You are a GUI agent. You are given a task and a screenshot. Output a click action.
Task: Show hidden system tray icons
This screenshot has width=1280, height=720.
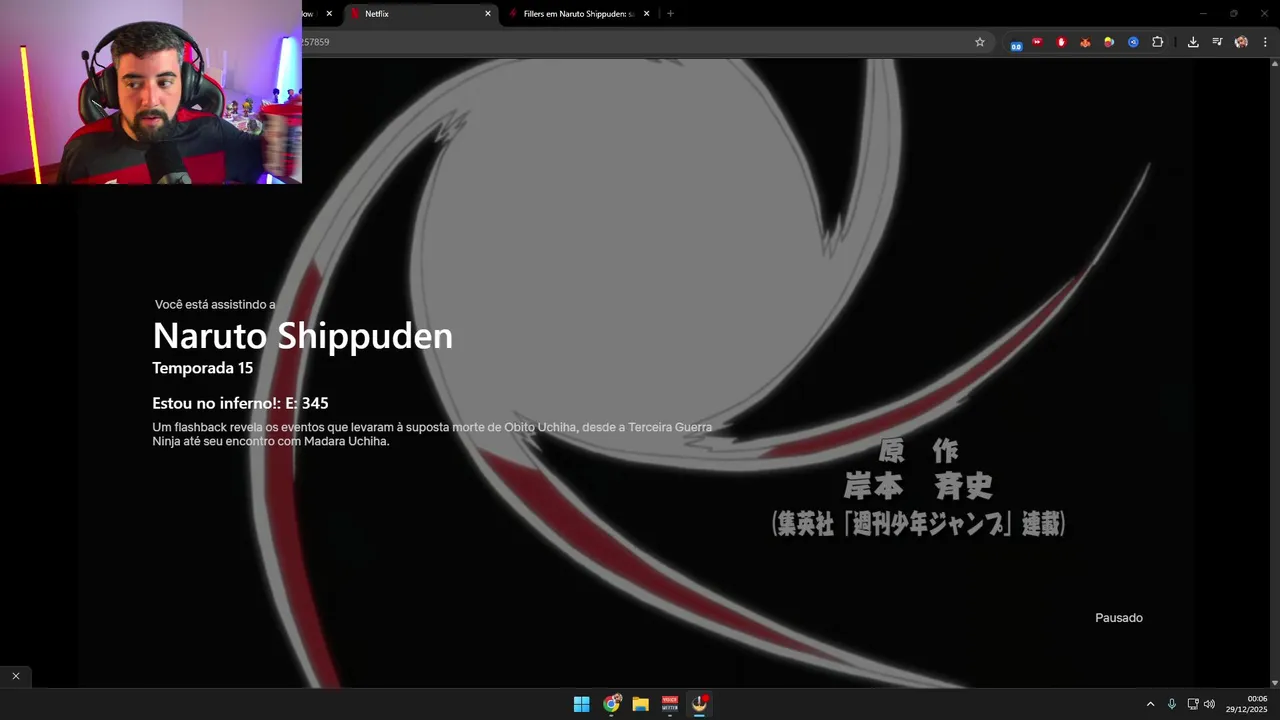click(1150, 704)
